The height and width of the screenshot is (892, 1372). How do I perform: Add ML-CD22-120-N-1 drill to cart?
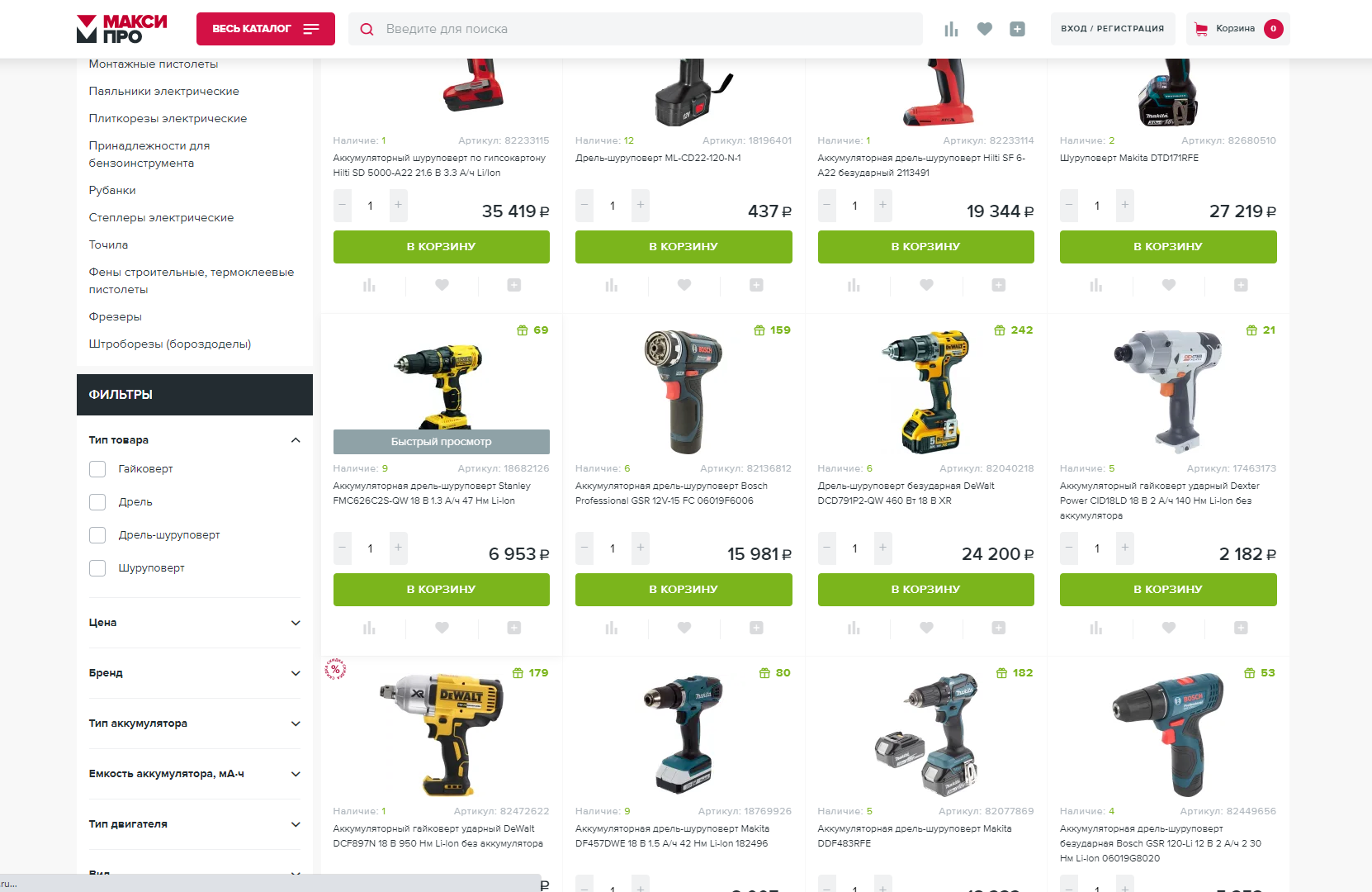pyautogui.click(x=684, y=247)
